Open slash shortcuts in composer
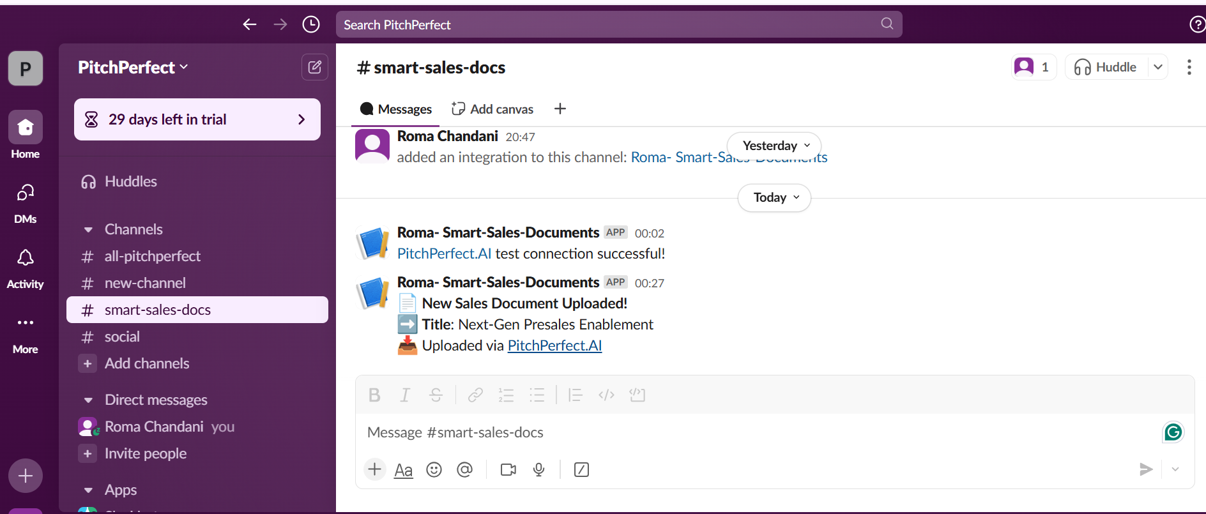This screenshot has height=514, width=1206. coord(581,469)
